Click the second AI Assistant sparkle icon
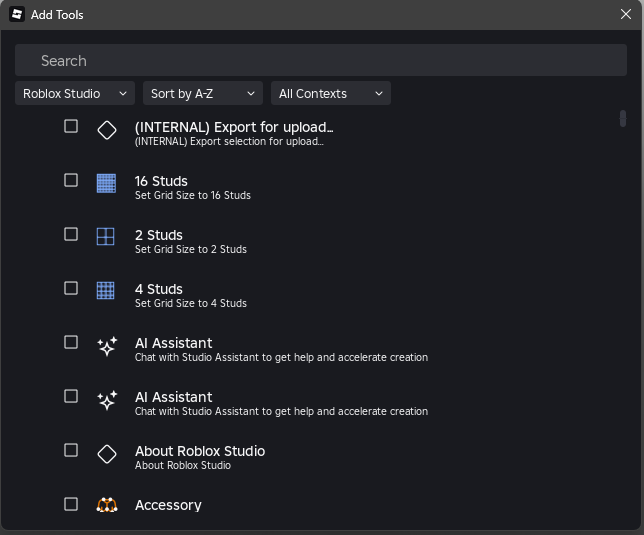Viewport: 644px width, 535px height. coord(107,400)
